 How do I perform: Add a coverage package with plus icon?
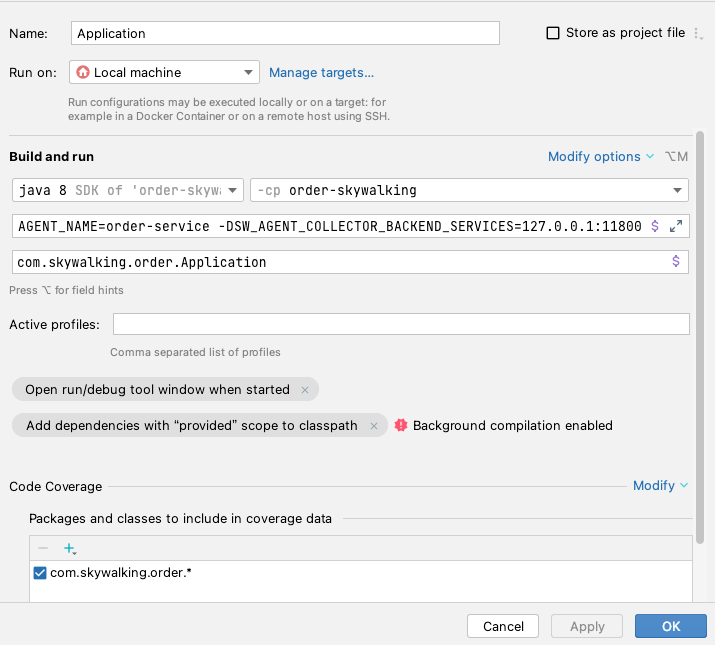(x=70, y=548)
